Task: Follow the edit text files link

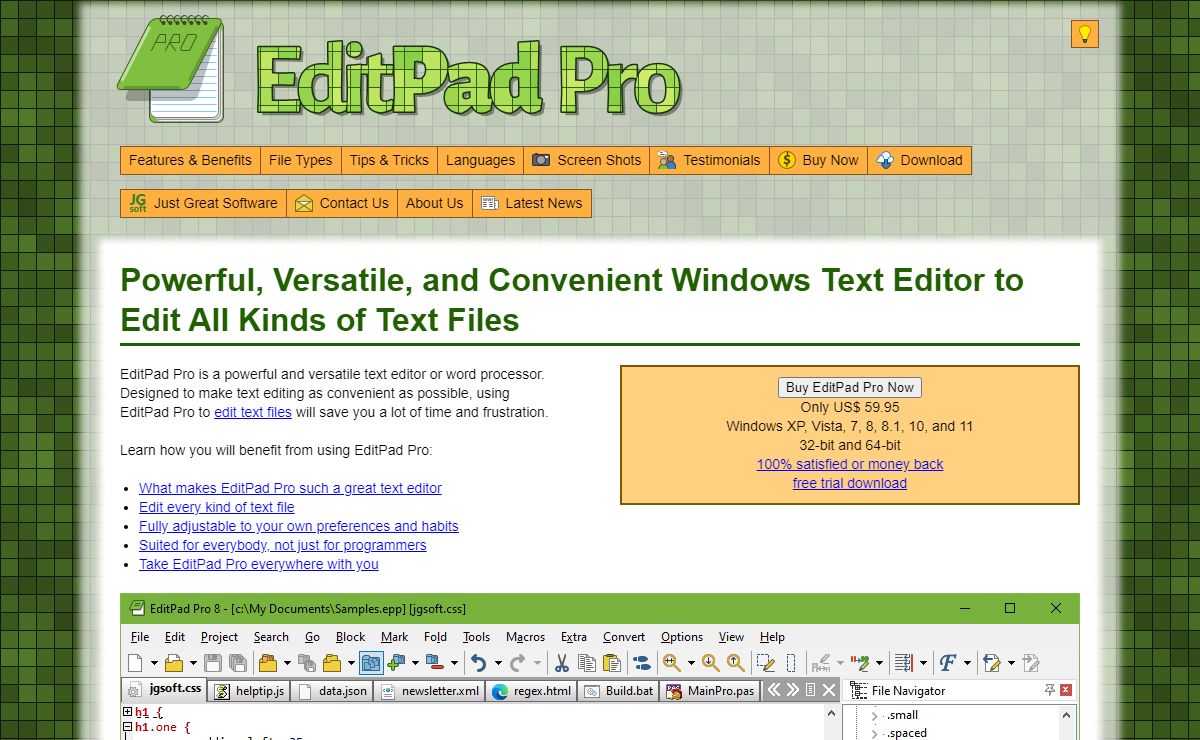Action: click(x=253, y=412)
